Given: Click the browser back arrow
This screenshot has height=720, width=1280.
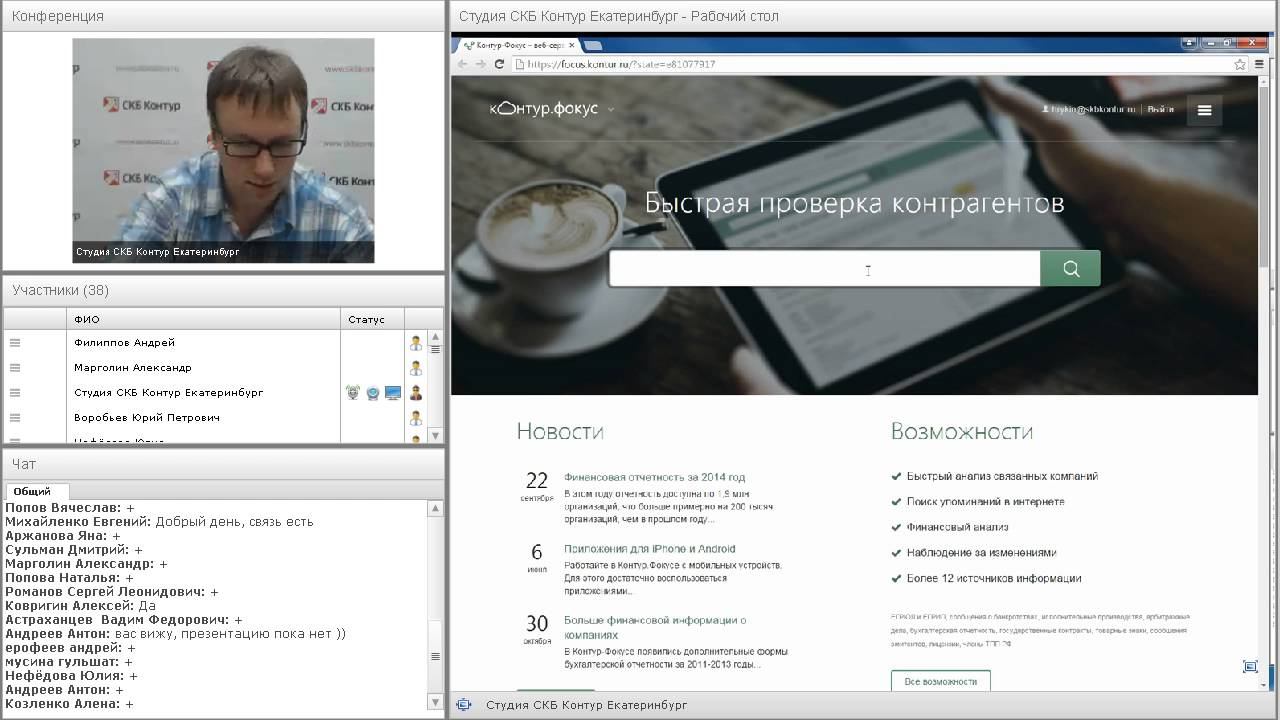Looking at the screenshot, I should 462,64.
